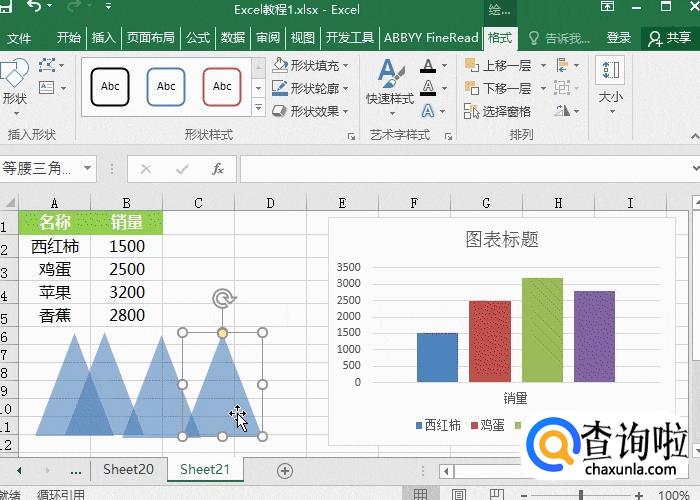700x500 pixels.
Task: Add a new sheet with plus icon
Action: point(285,470)
